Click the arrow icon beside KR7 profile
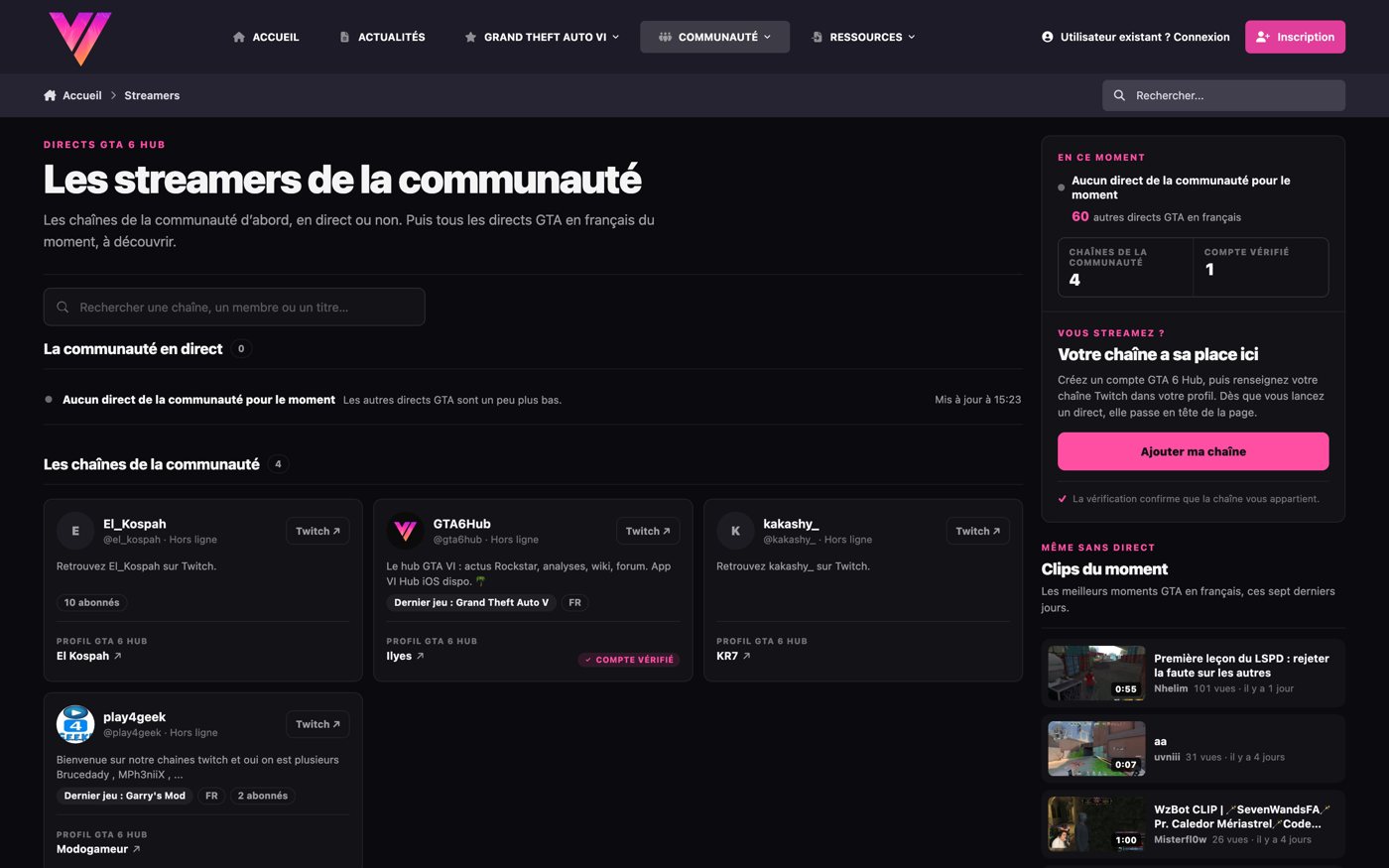The width and height of the screenshot is (1389, 868). tap(746, 656)
